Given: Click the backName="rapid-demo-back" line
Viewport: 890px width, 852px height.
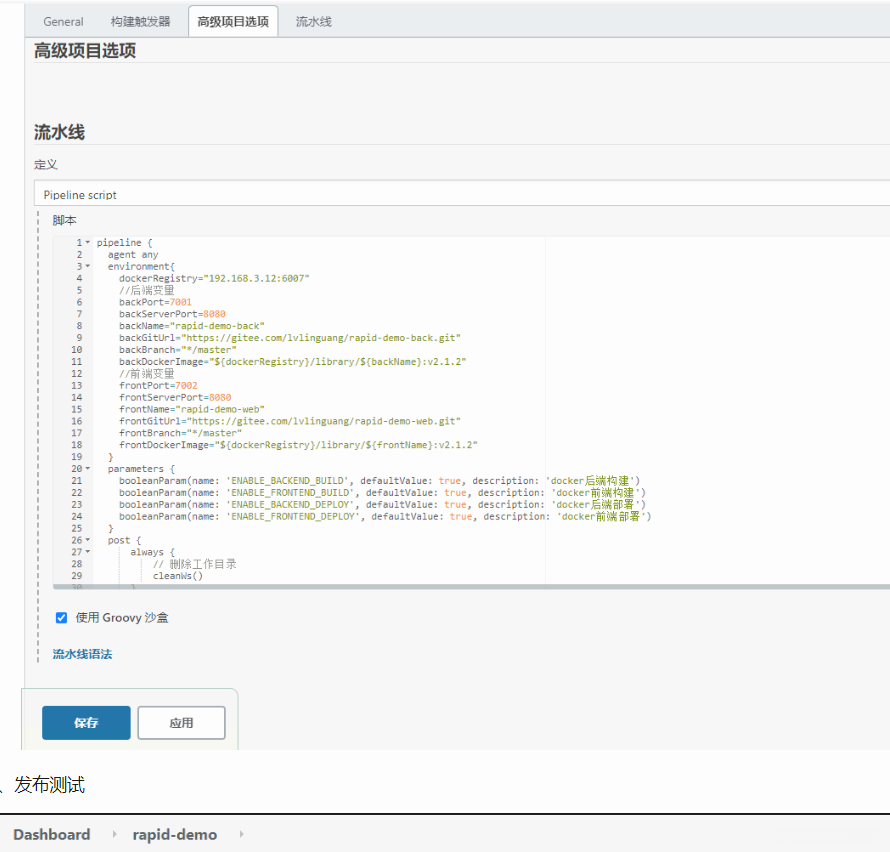Looking at the screenshot, I should pos(191,326).
